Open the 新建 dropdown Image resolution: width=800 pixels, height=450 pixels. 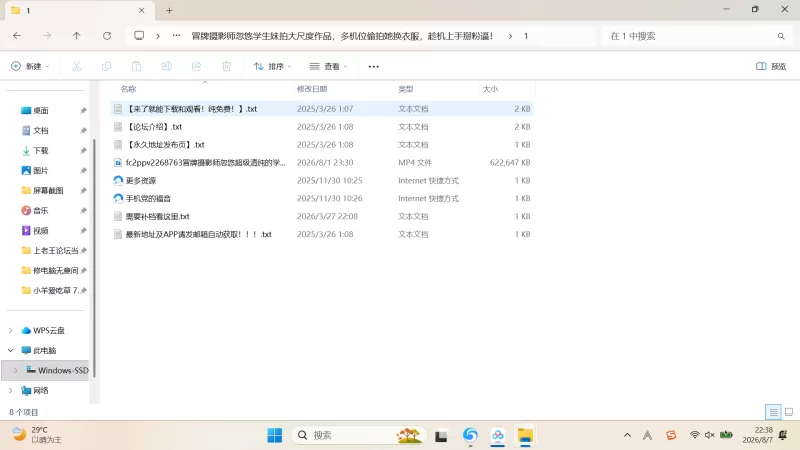click(x=30, y=66)
